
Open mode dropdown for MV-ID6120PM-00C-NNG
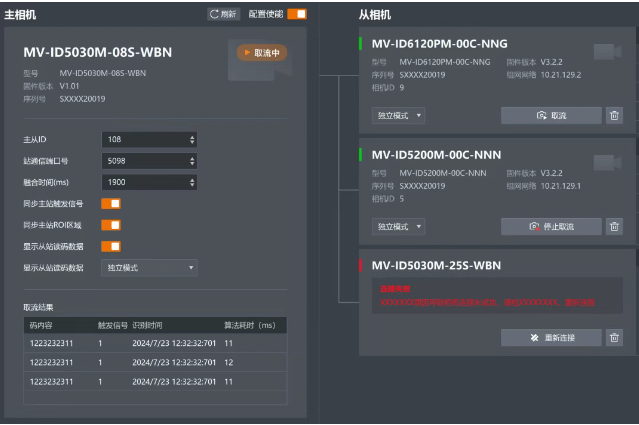pos(399,116)
